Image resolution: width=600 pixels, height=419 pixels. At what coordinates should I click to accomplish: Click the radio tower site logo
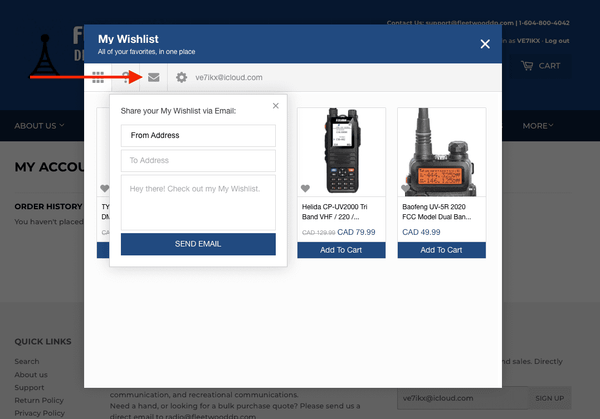pyautogui.click(x=45, y=54)
